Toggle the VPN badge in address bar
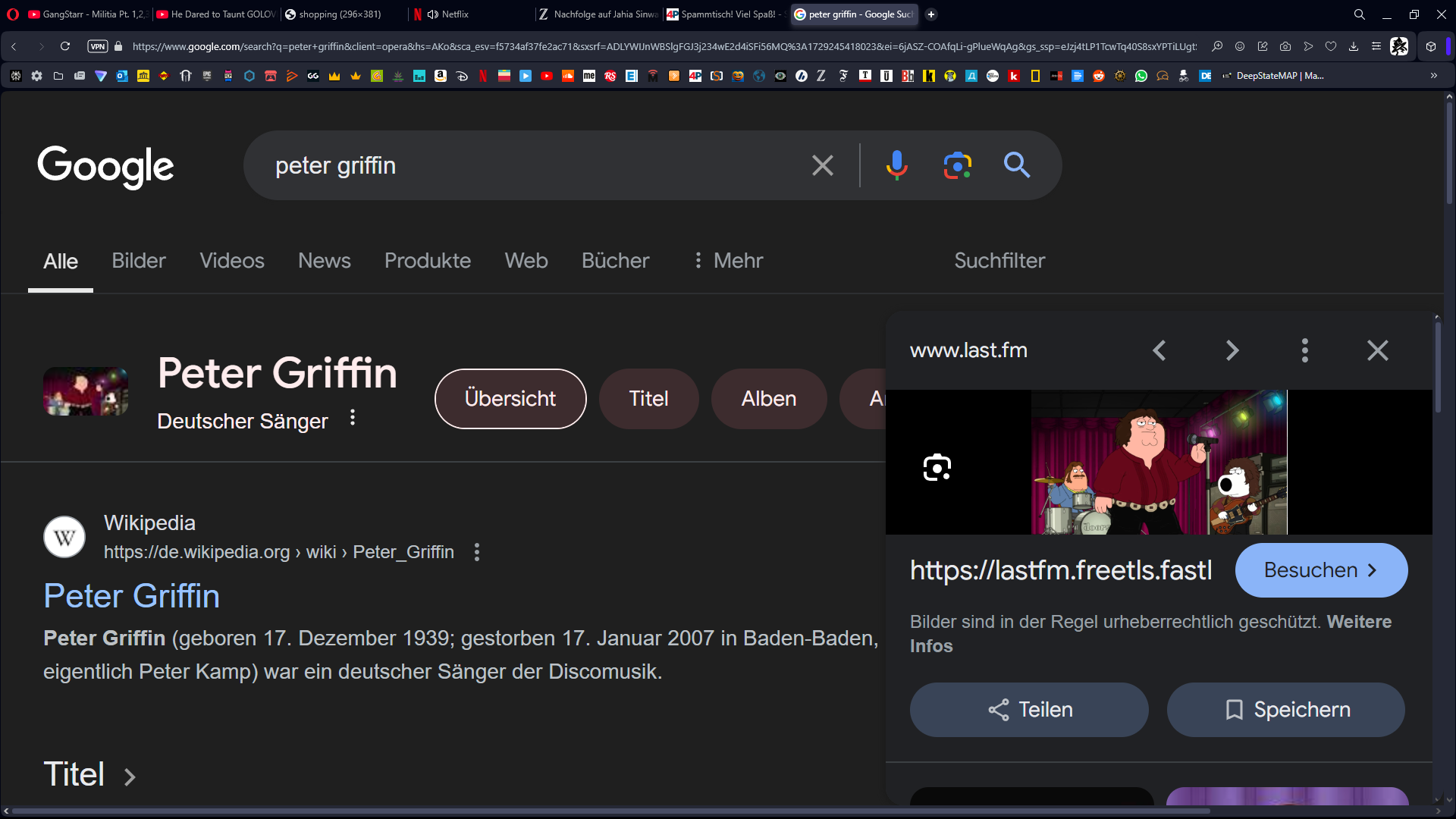This screenshot has height=819, width=1456. pos(98,46)
